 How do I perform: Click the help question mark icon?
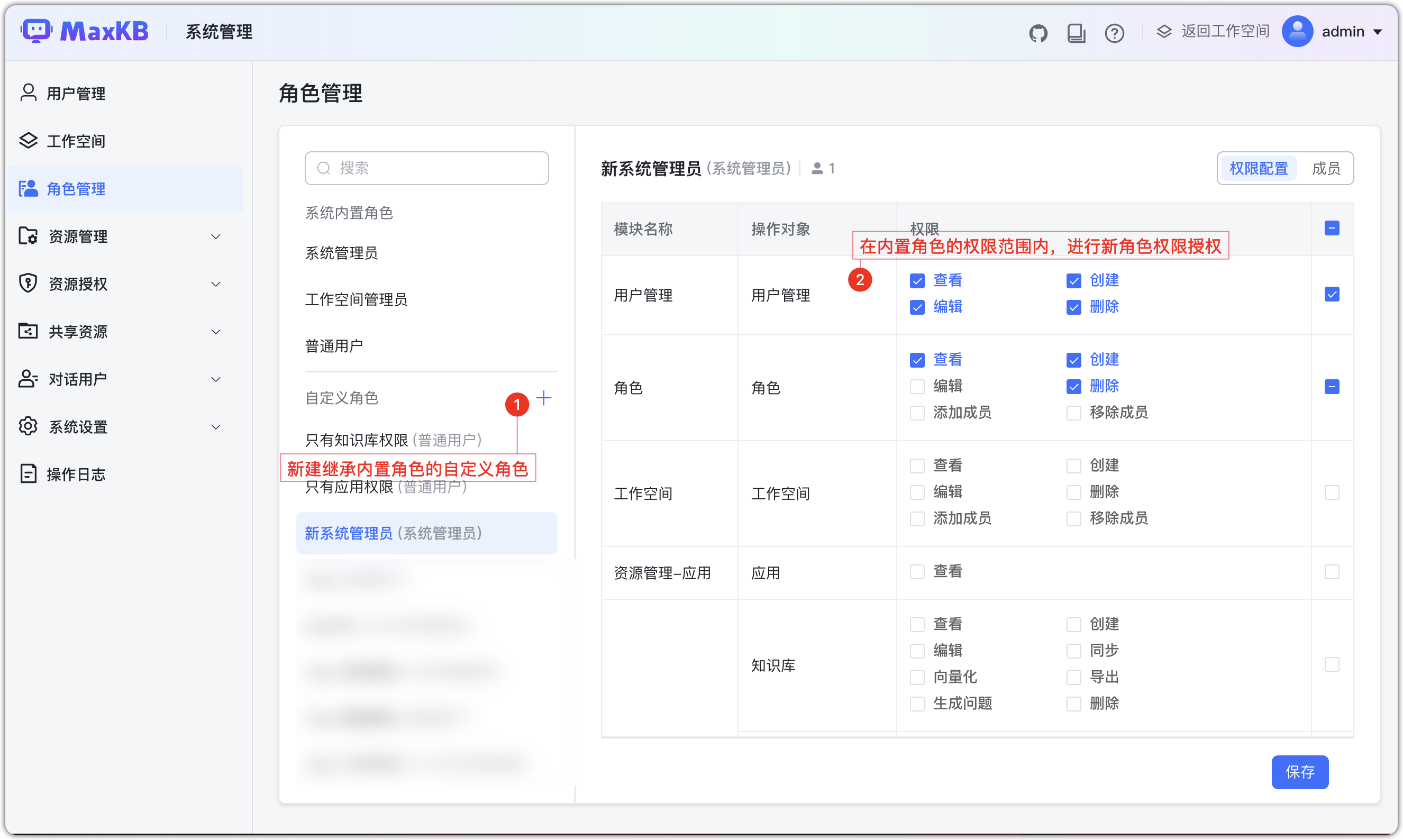[x=1114, y=33]
